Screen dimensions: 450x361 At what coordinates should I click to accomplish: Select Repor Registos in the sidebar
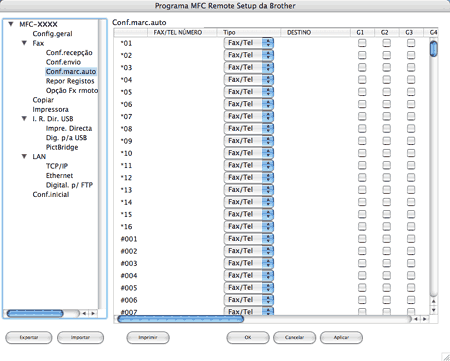70,81
